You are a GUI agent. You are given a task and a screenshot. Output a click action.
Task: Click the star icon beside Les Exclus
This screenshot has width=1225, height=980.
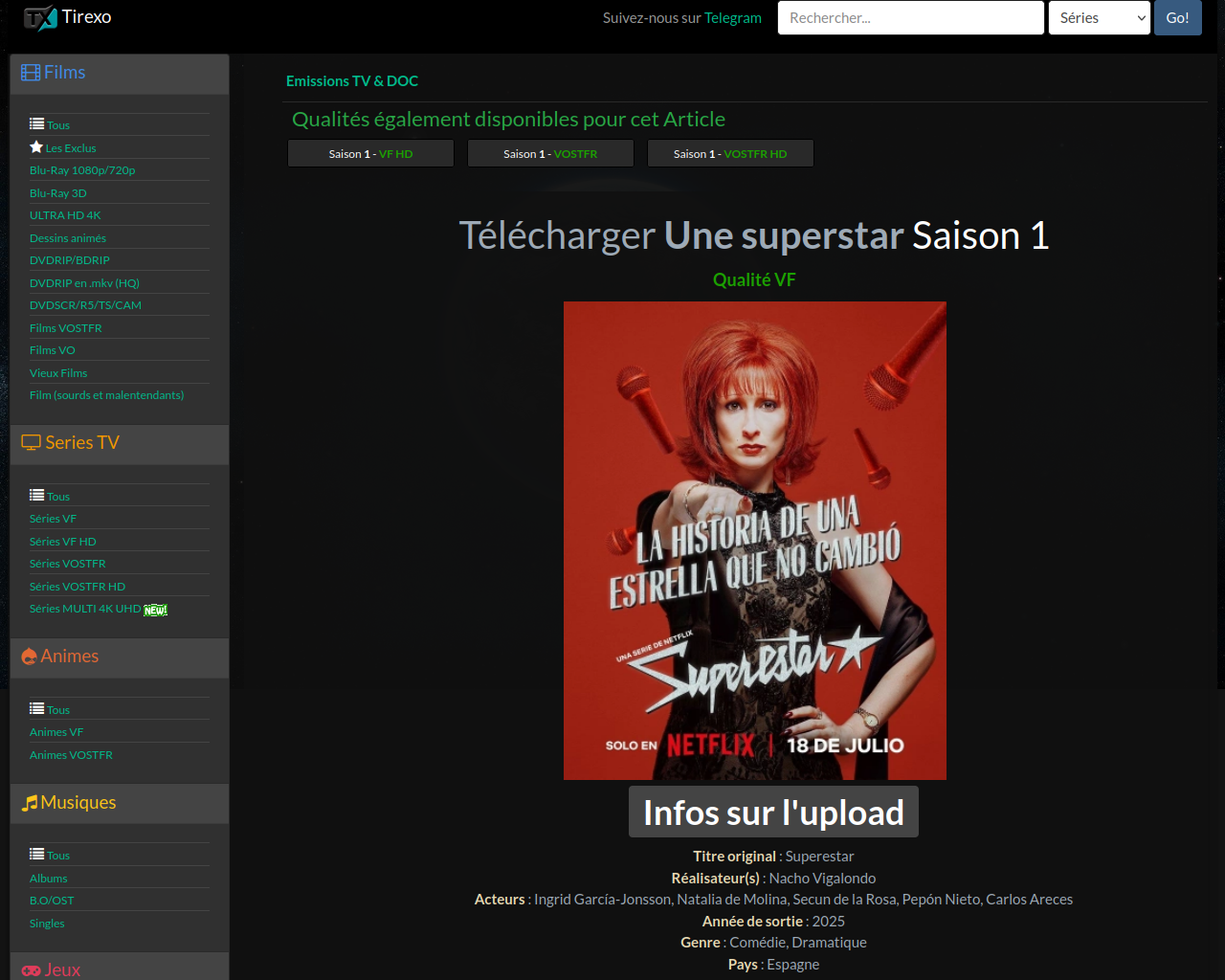(36, 147)
